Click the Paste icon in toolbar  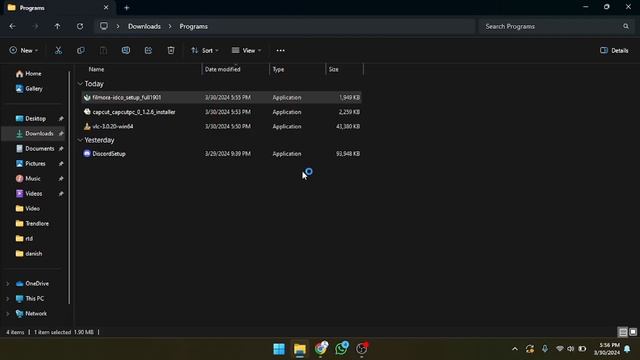pyautogui.click(x=103, y=50)
